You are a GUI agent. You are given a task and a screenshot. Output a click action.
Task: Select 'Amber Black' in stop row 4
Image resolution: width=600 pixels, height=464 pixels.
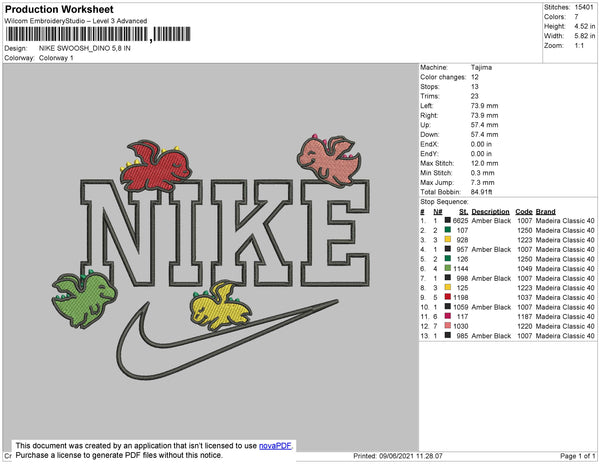pos(491,249)
